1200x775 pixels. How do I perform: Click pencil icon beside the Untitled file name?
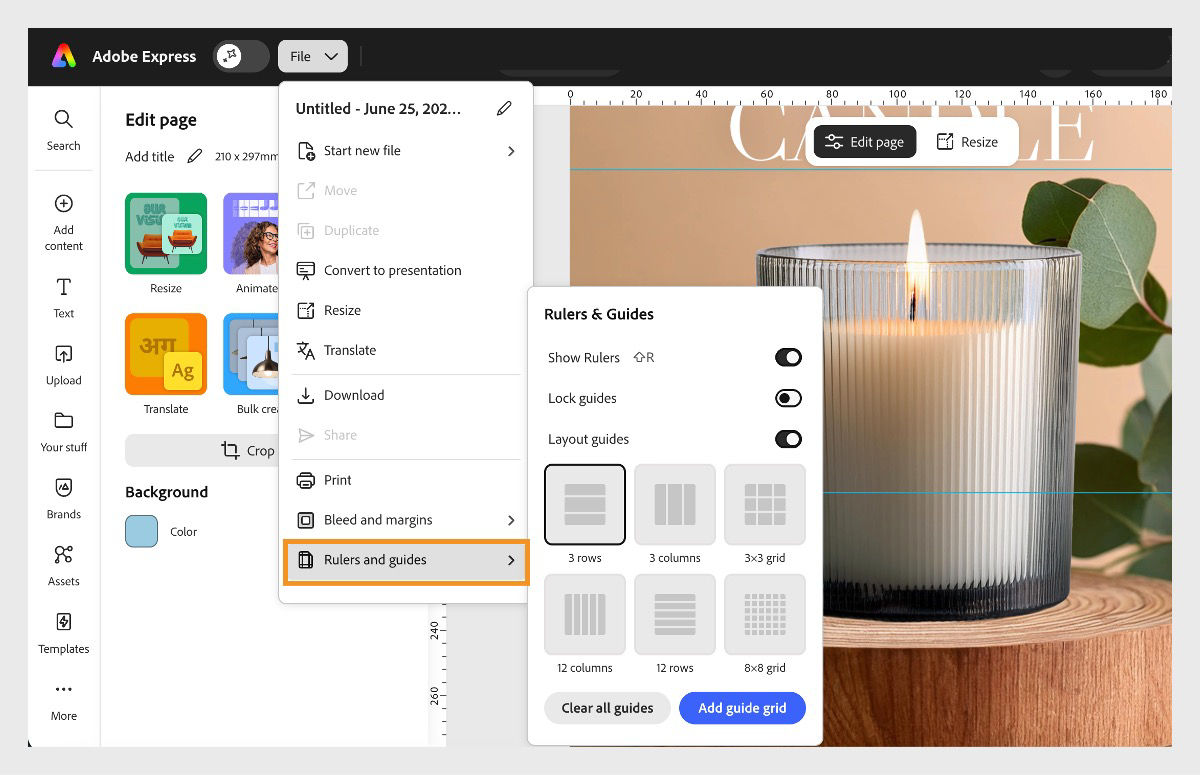click(x=504, y=108)
